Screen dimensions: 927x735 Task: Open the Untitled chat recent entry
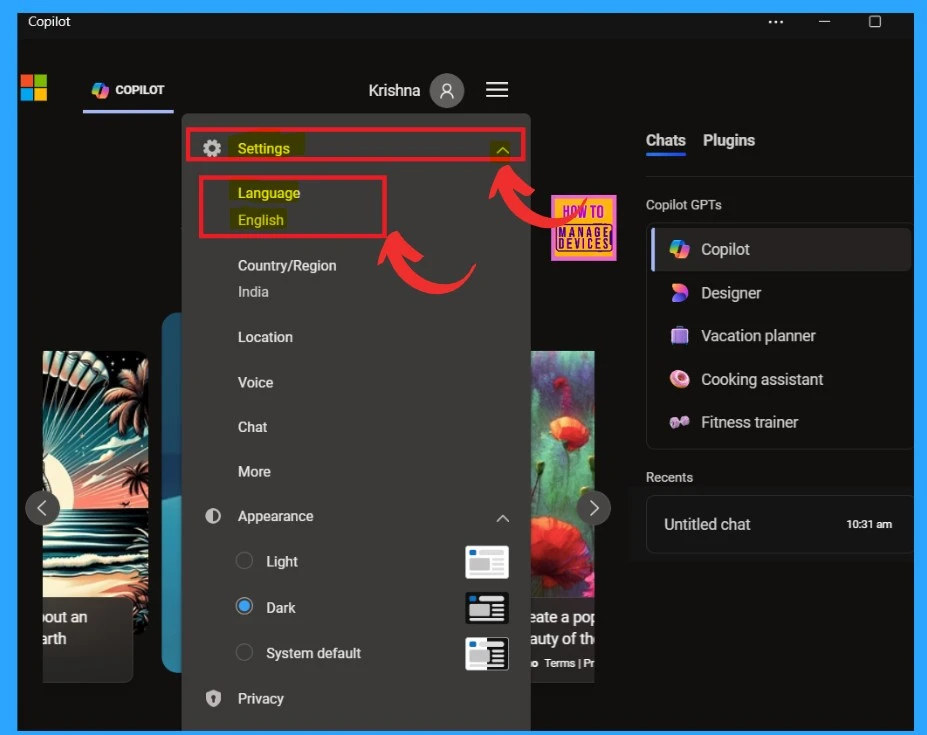779,524
